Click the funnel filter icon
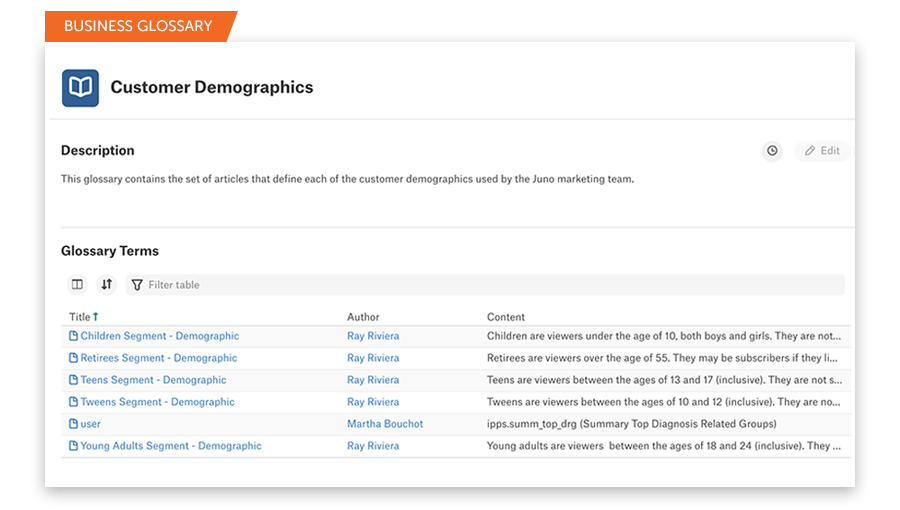The height and width of the screenshot is (510, 900). pyautogui.click(x=137, y=285)
